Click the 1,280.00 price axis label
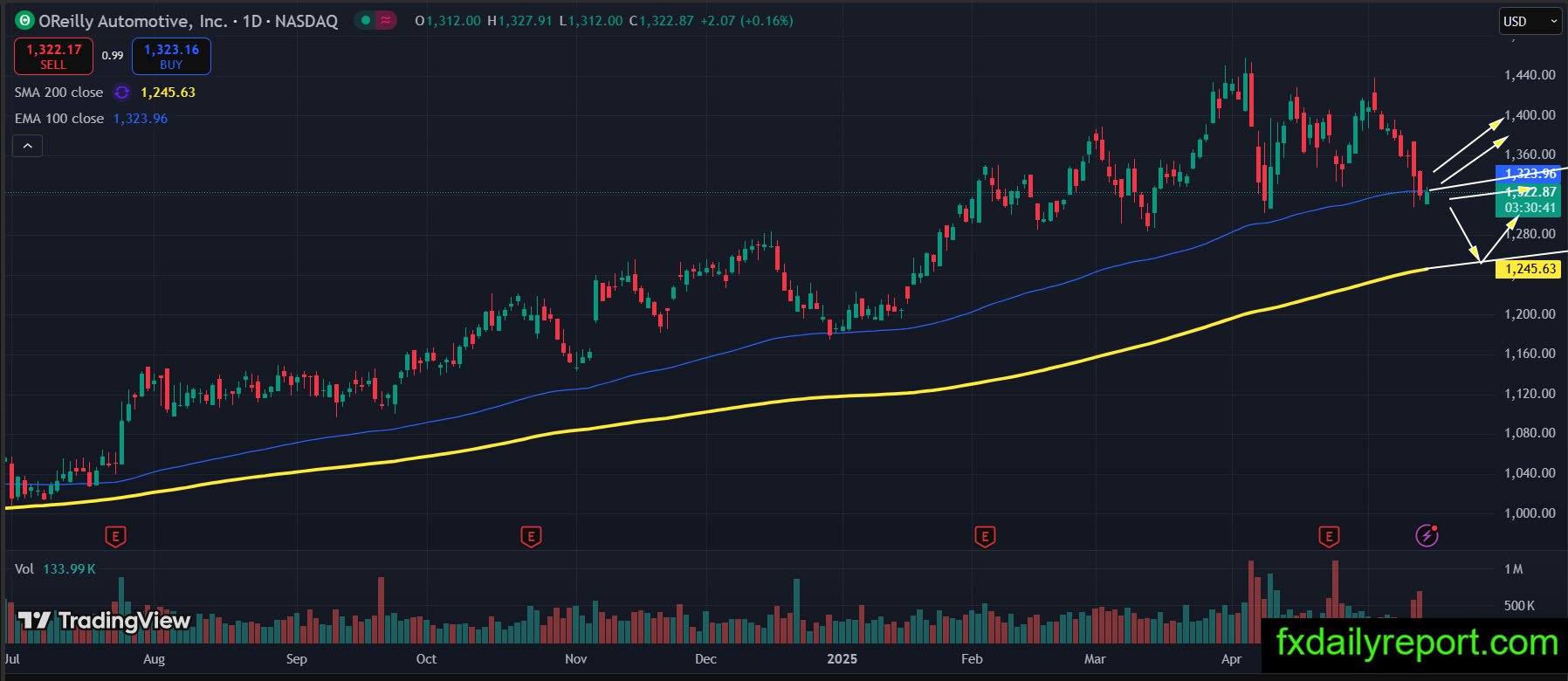Image resolution: width=1568 pixels, height=681 pixels. [1530, 234]
